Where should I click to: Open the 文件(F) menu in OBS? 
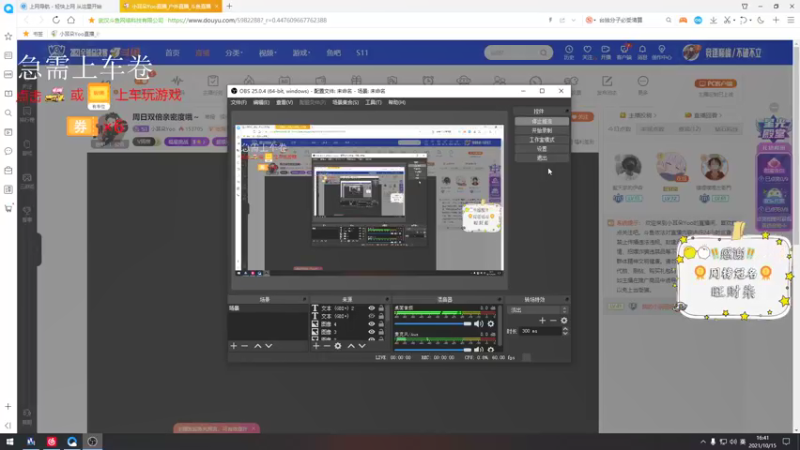point(238,103)
